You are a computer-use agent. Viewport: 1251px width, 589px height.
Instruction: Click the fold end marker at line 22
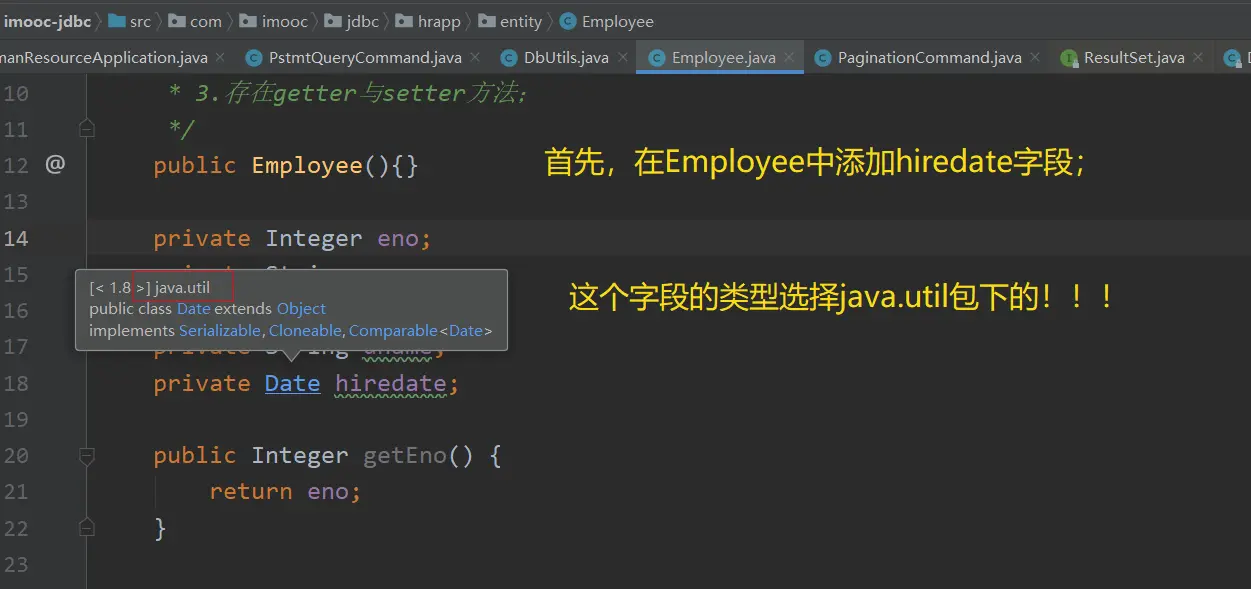tap(87, 527)
